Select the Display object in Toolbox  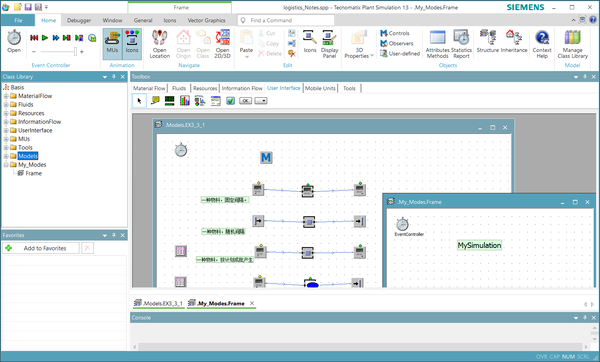pyautogui.click(x=170, y=101)
